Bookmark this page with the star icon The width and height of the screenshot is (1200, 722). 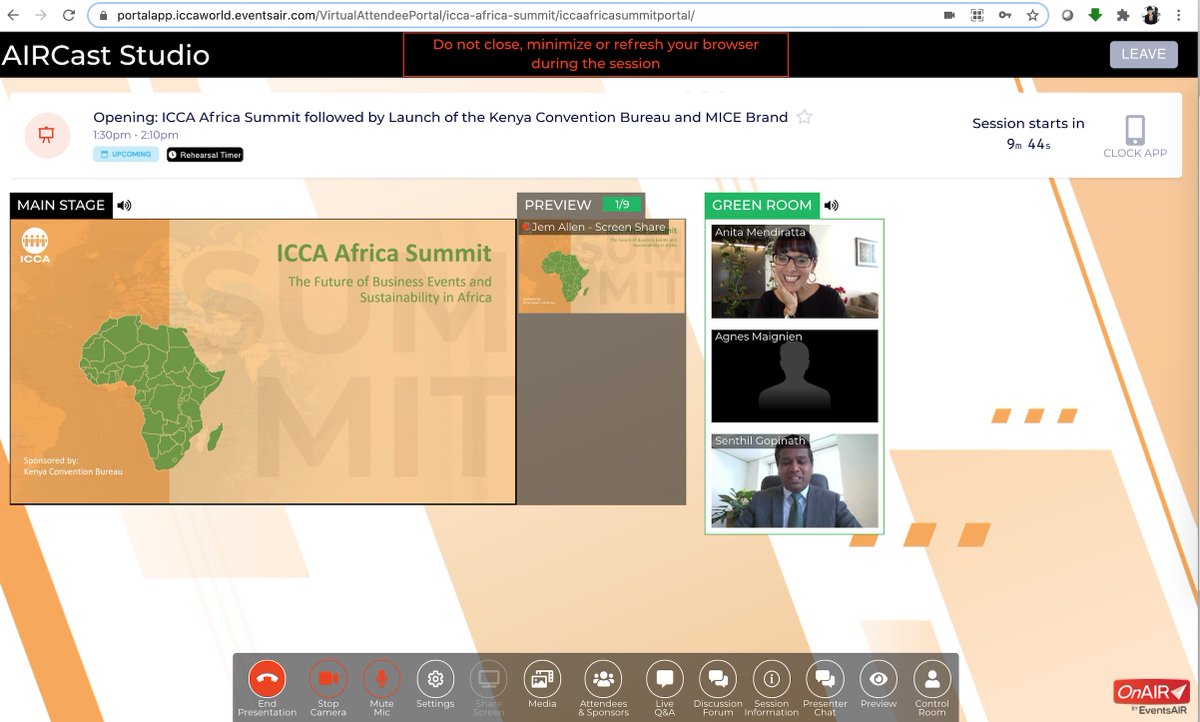point(1032,16)
